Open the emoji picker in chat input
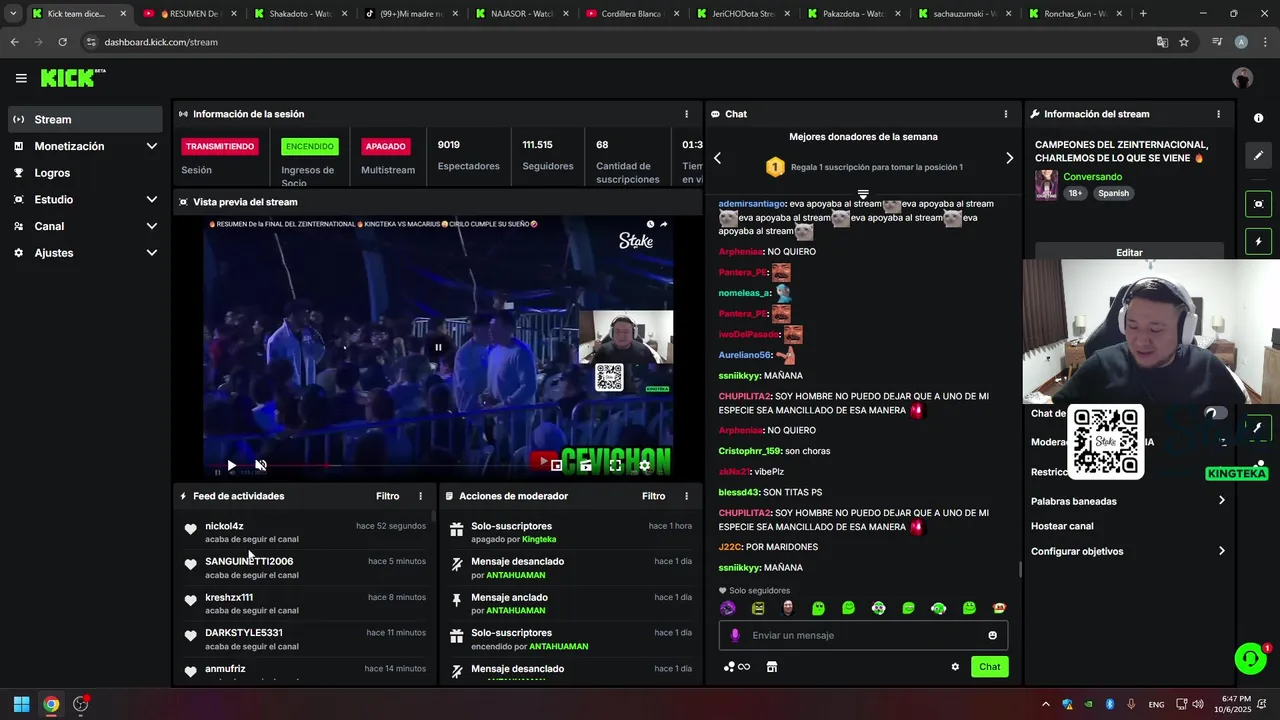 pos(992,635)
